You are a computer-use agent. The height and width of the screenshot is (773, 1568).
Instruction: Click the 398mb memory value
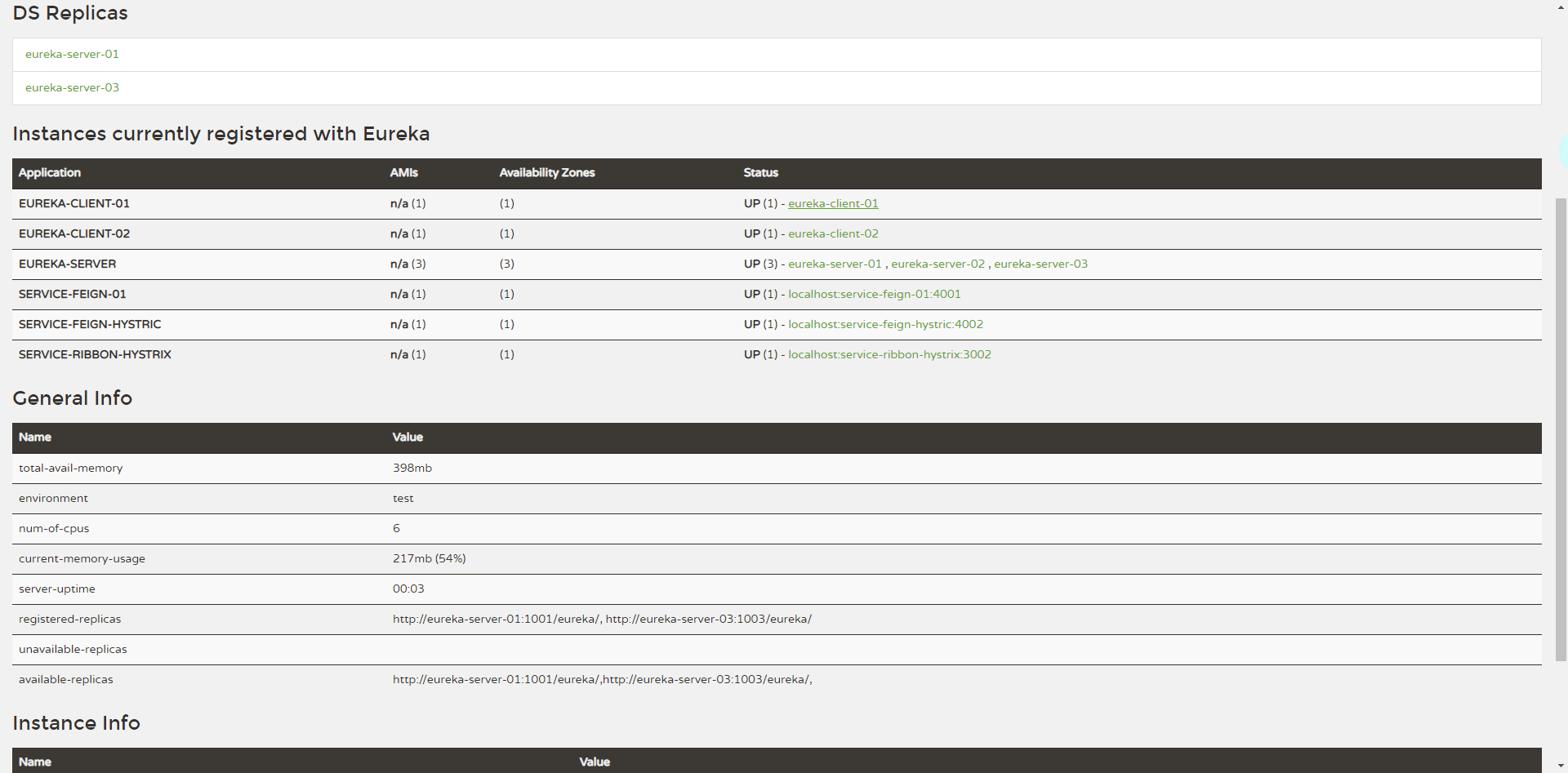412,468
